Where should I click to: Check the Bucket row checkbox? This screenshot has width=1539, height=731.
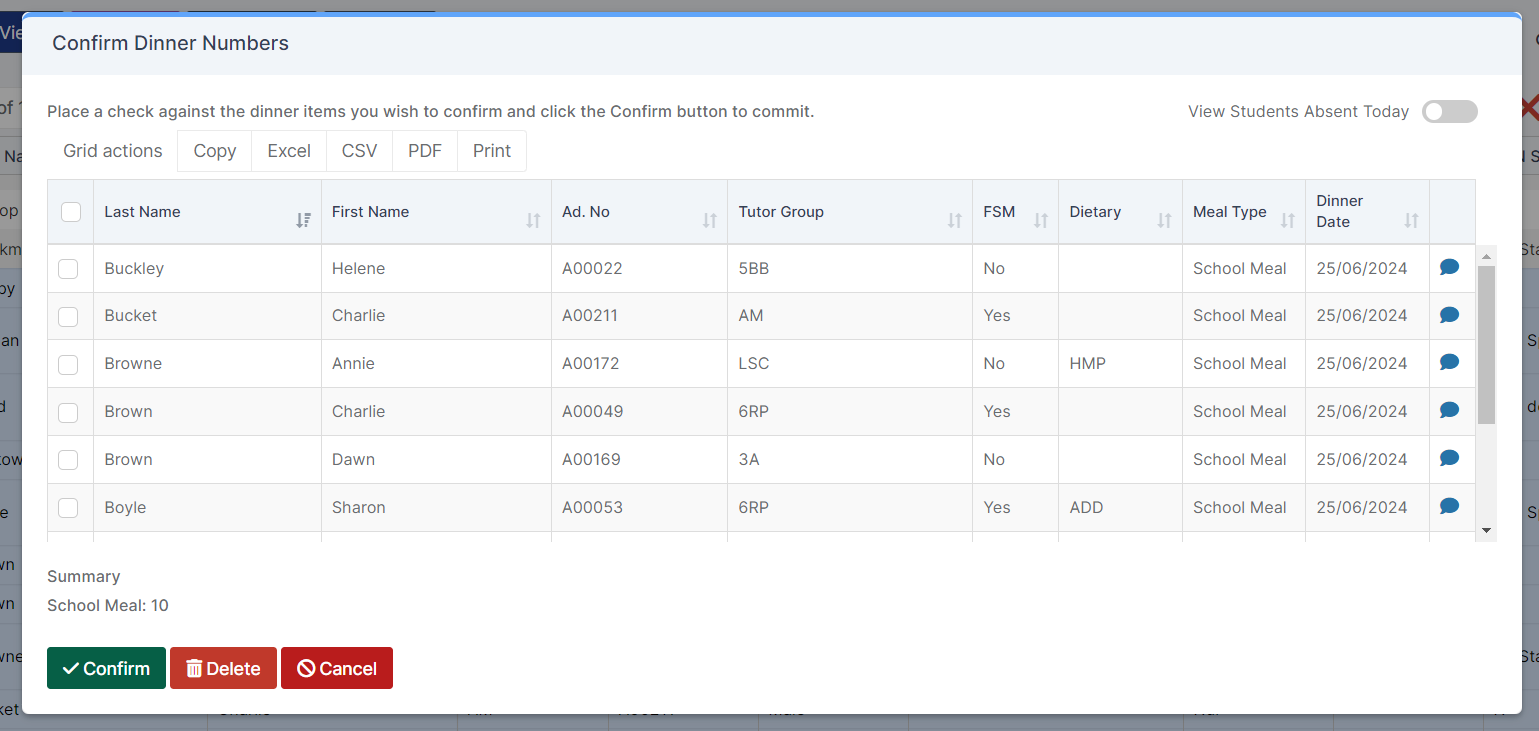[x=68, y=317]
